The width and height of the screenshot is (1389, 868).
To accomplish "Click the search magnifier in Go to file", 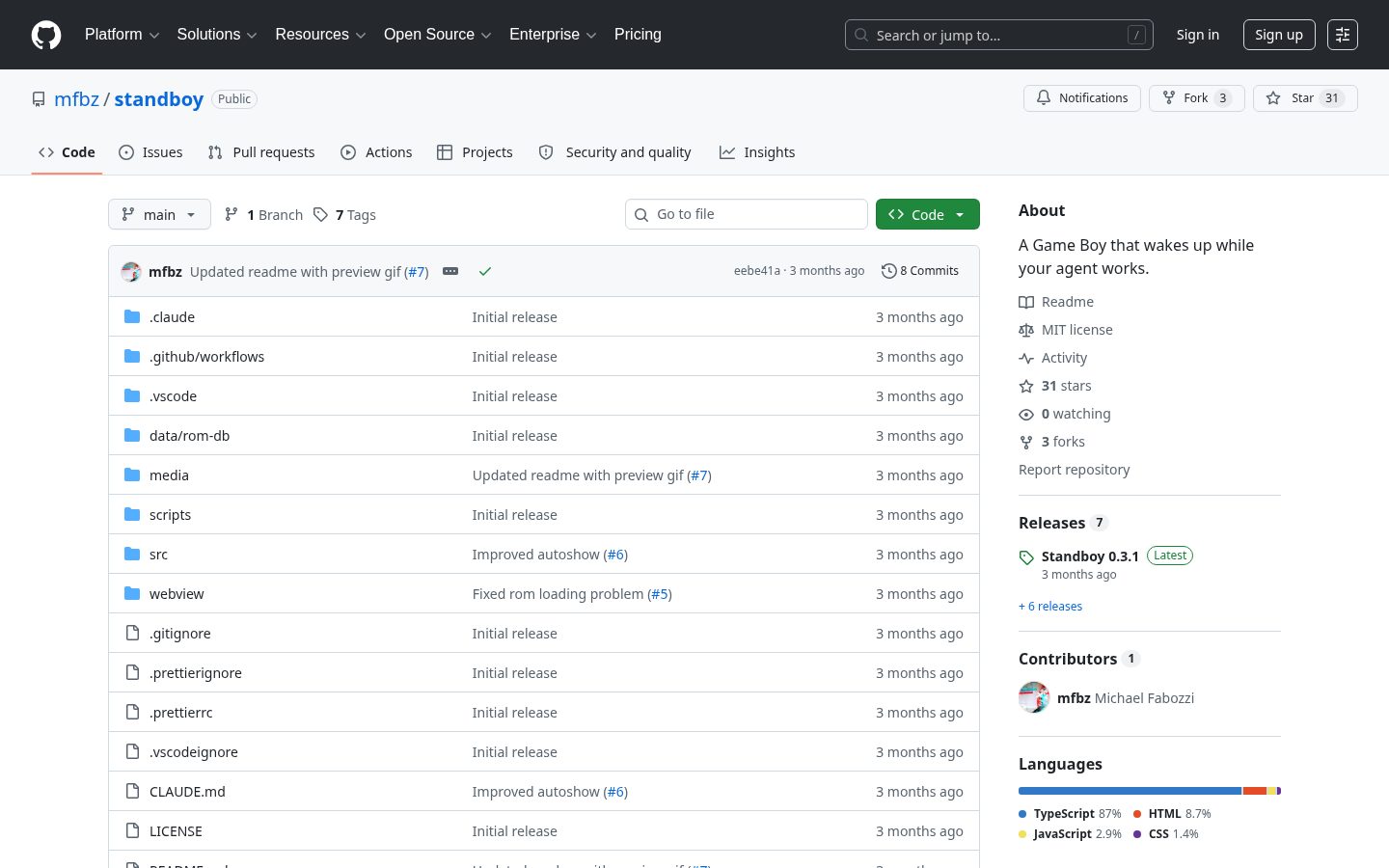I will click(x=641, y=215).
